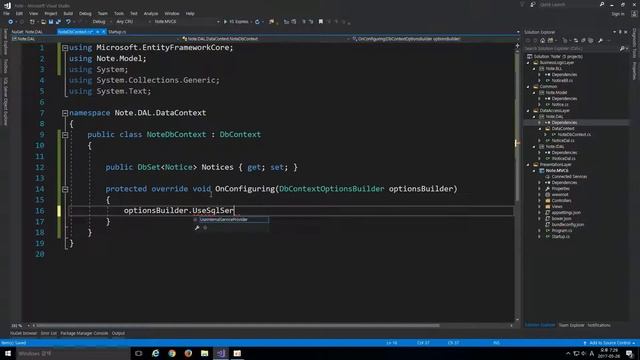Viewport: 640px width, 360px height.
Task: Open the Tools menu
Action: pyautogui.click(x=119, y=13)
